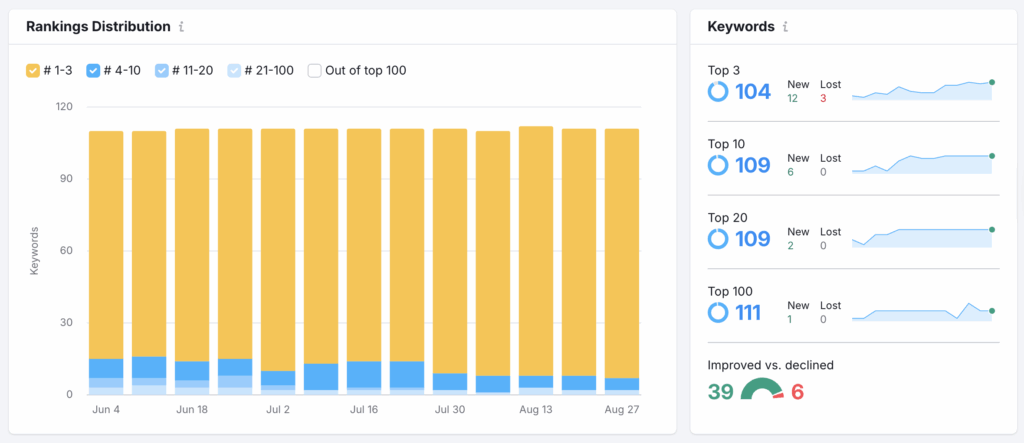Viewport: 1024px width, 443px height.
Task: Click the Top 3 trend sparkline chart
Action: [x=922, y=90]
